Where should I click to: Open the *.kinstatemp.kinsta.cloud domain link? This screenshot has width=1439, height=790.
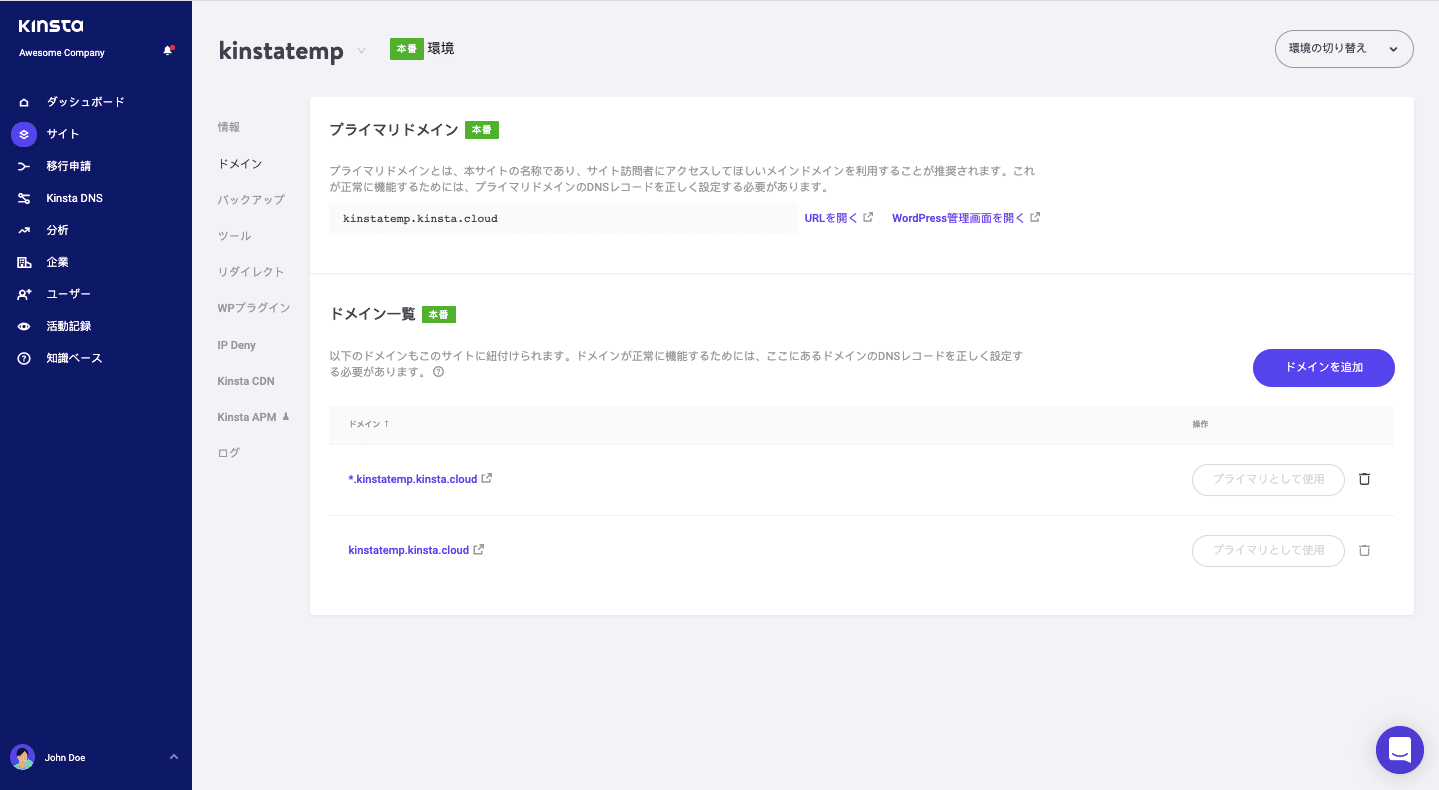click(413, 479)
